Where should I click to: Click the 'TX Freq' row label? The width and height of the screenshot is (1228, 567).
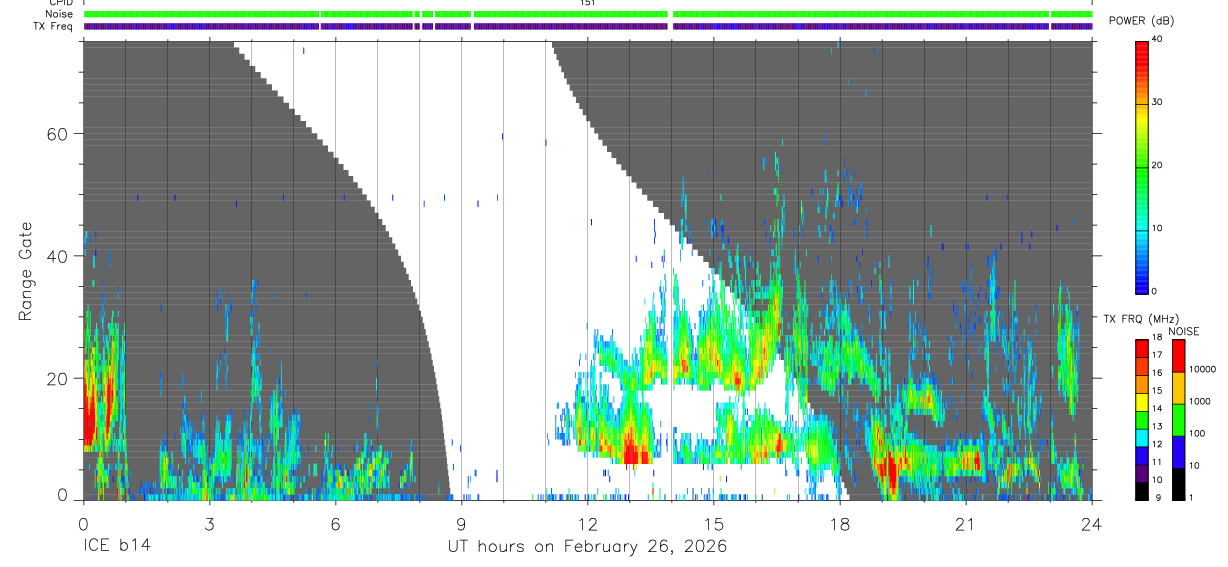54,26
